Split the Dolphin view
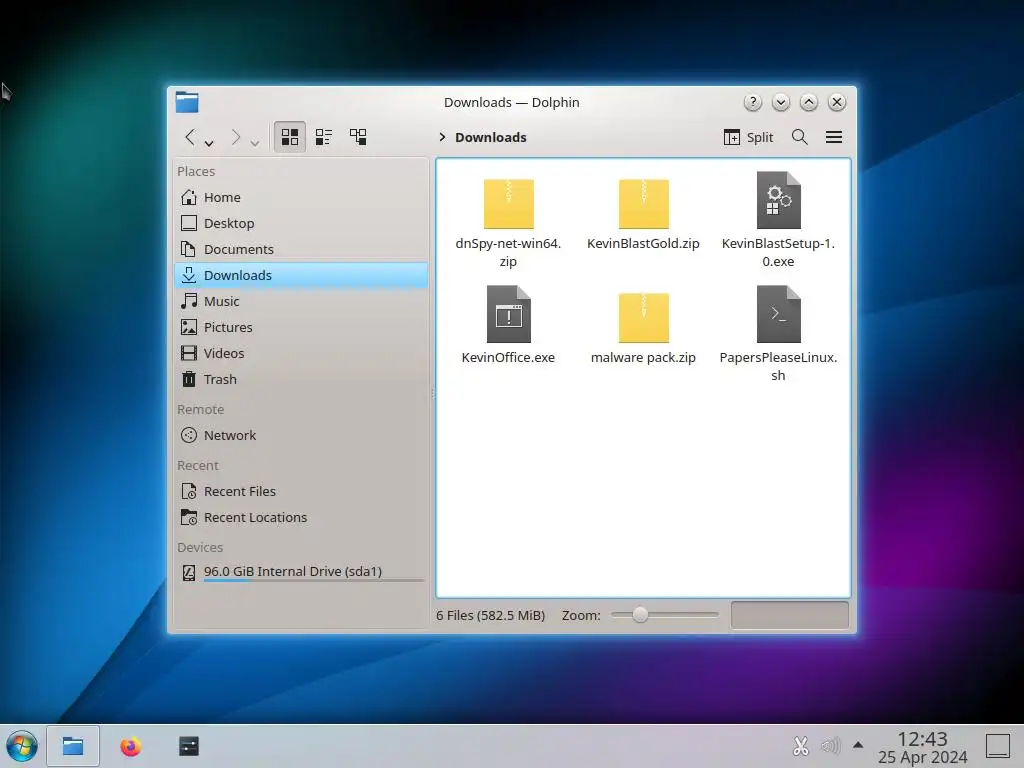This screenshot has height=768, width=1024. (x=748, y=137)
